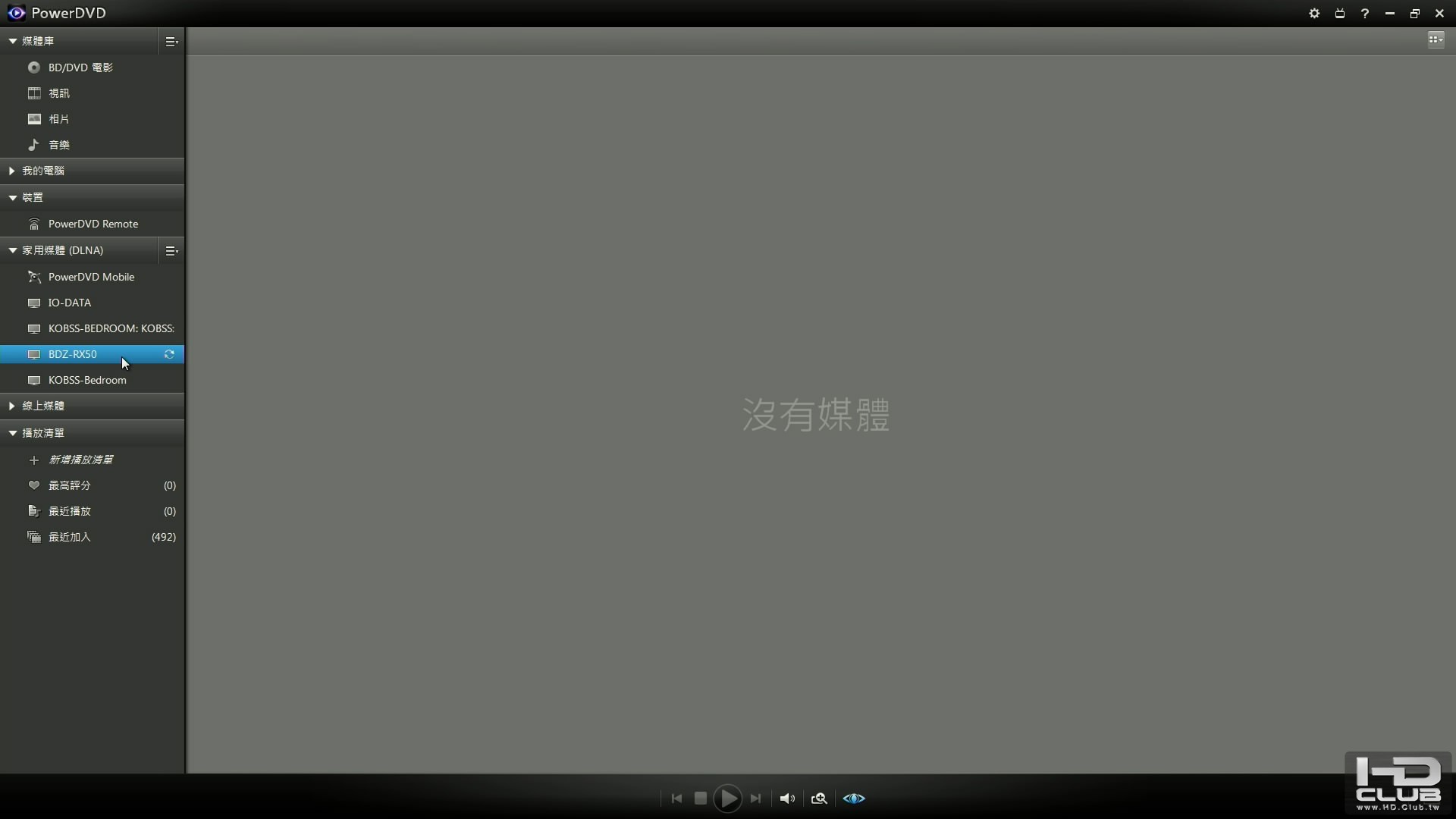Open the help question mark icon
The height and width of the screenshot is (819, 1456).
coord(1365,14)
